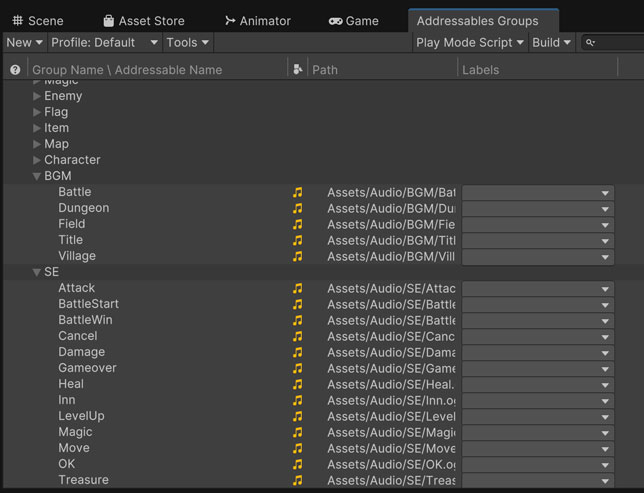
Task: Click audio icon for Dungeon BGM
Action: tap(298, 208)
